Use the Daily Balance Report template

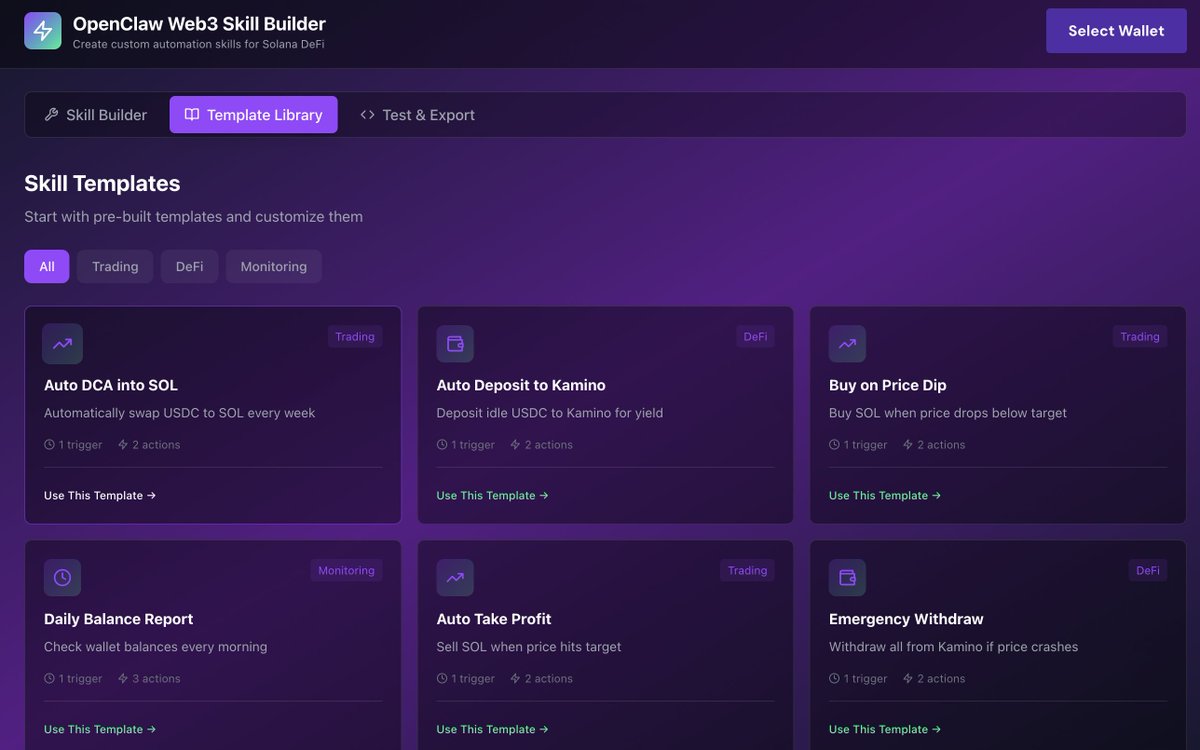100,730
